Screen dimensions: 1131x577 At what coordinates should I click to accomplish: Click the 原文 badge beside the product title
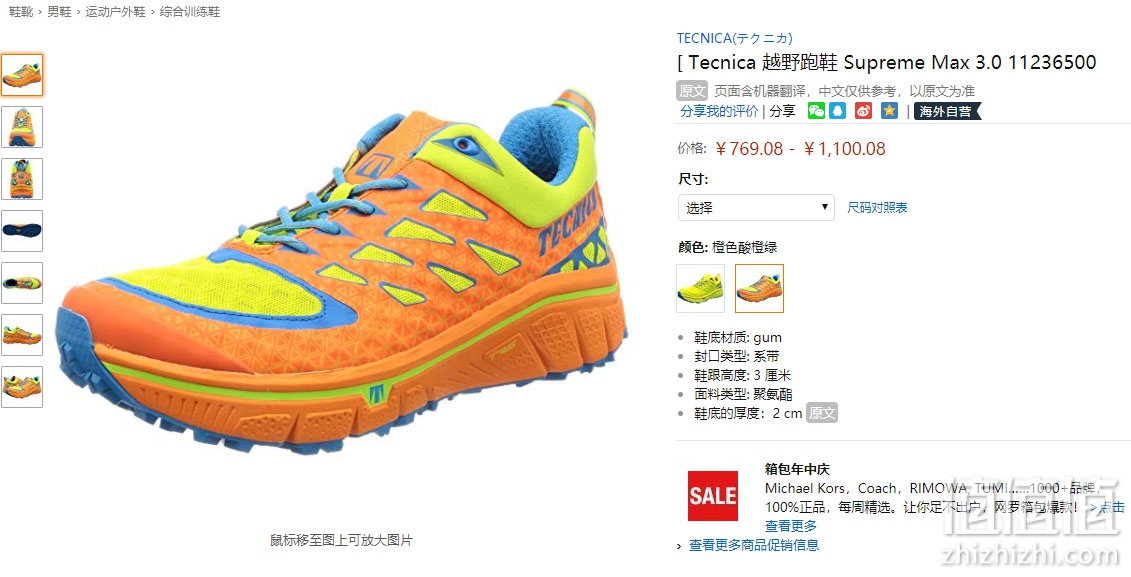pyautogui.click(x=692, y=91)
